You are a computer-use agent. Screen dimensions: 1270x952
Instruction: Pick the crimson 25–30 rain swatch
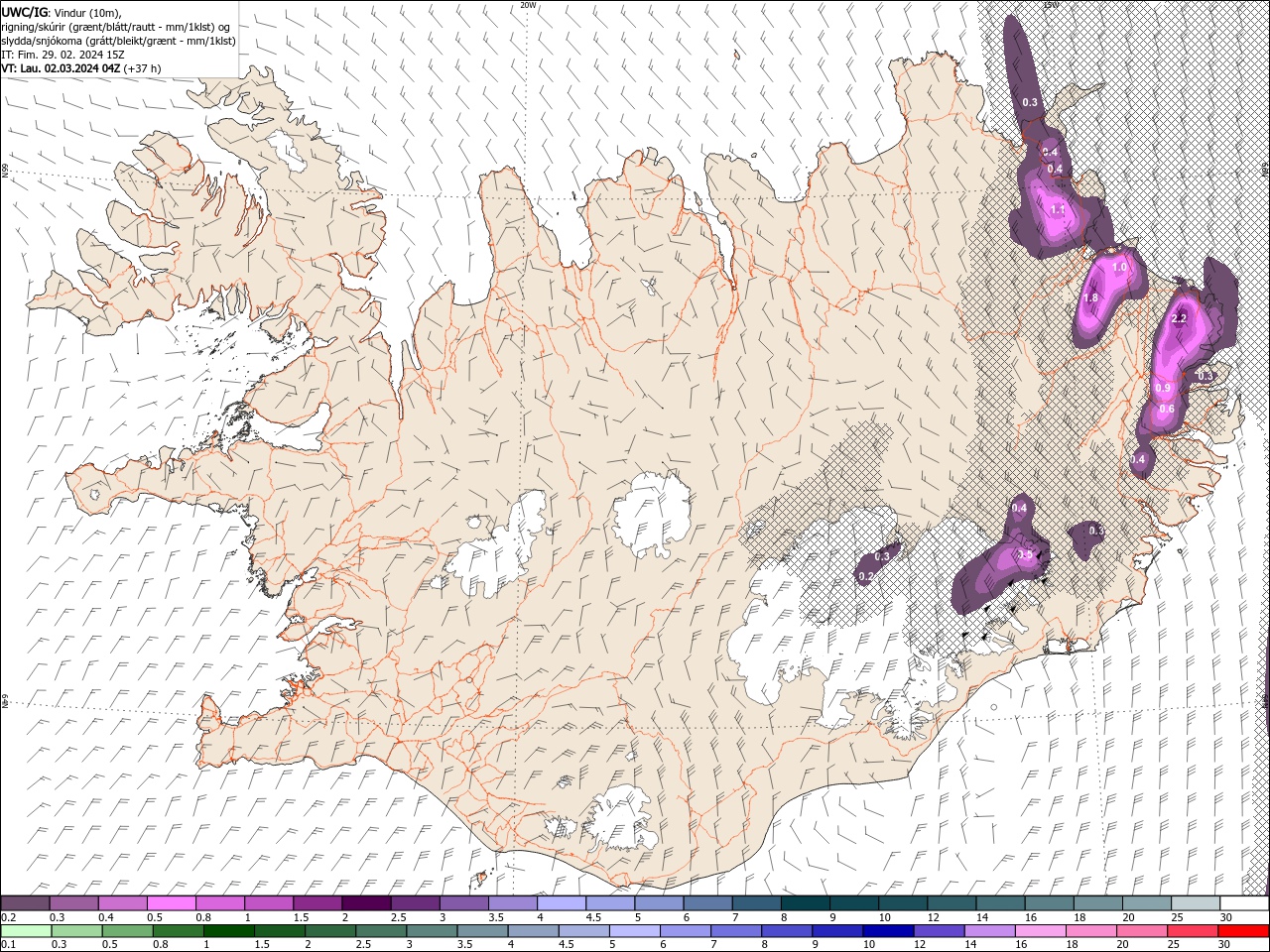pos(1192,931)
